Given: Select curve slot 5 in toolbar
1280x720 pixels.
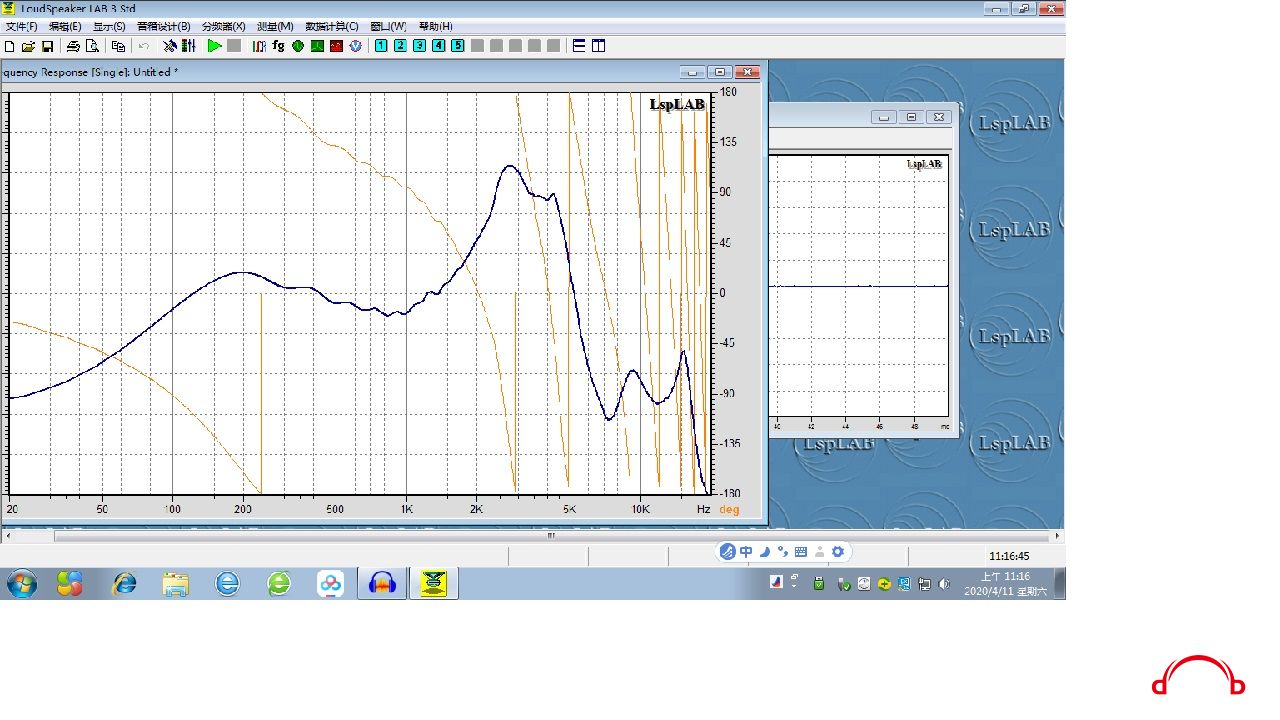Looking at the screenshot, I should pos(457,46).
